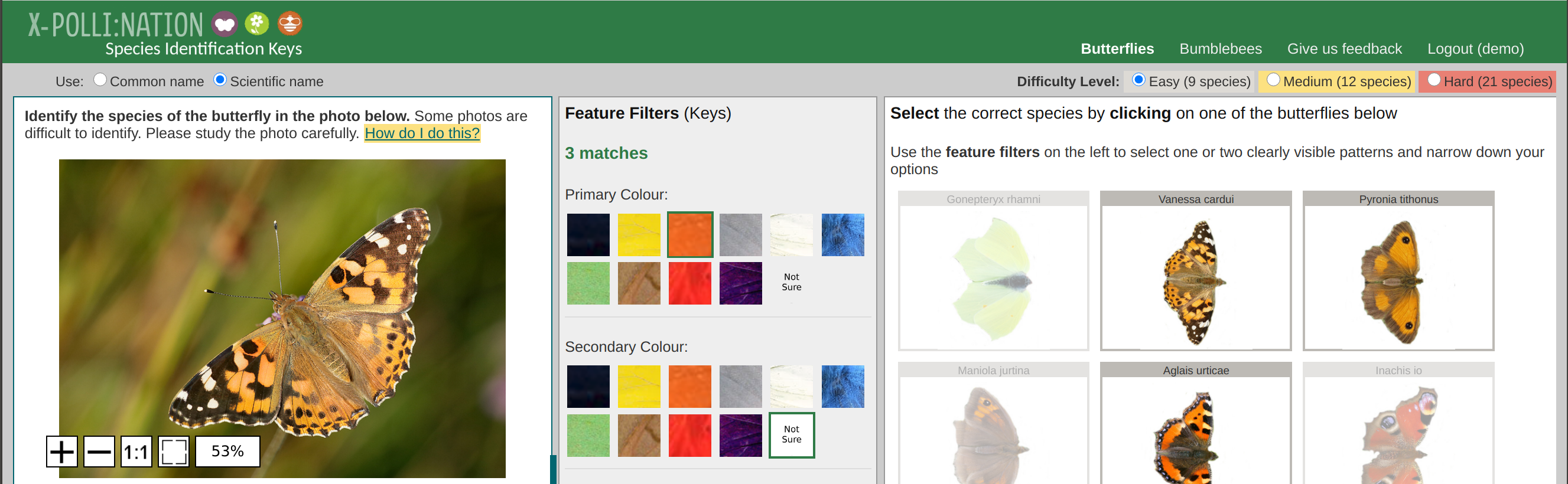Click the butterfly logo icon in header
This screenshot has height=484, width=1568.
click(225, 24)
